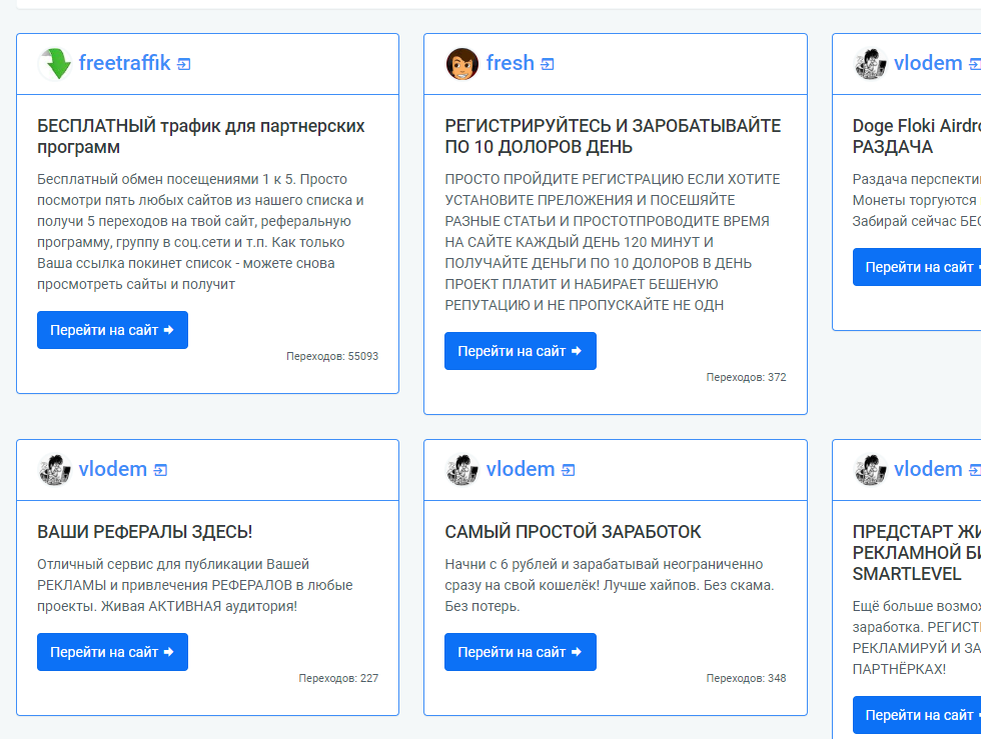Go to site from ВАШИ РЕФЕРАЛЫ ЗДЕСЬ card
Image resolution: width=981 pixels, height=739 pixels.
click(x=113, y=652)
